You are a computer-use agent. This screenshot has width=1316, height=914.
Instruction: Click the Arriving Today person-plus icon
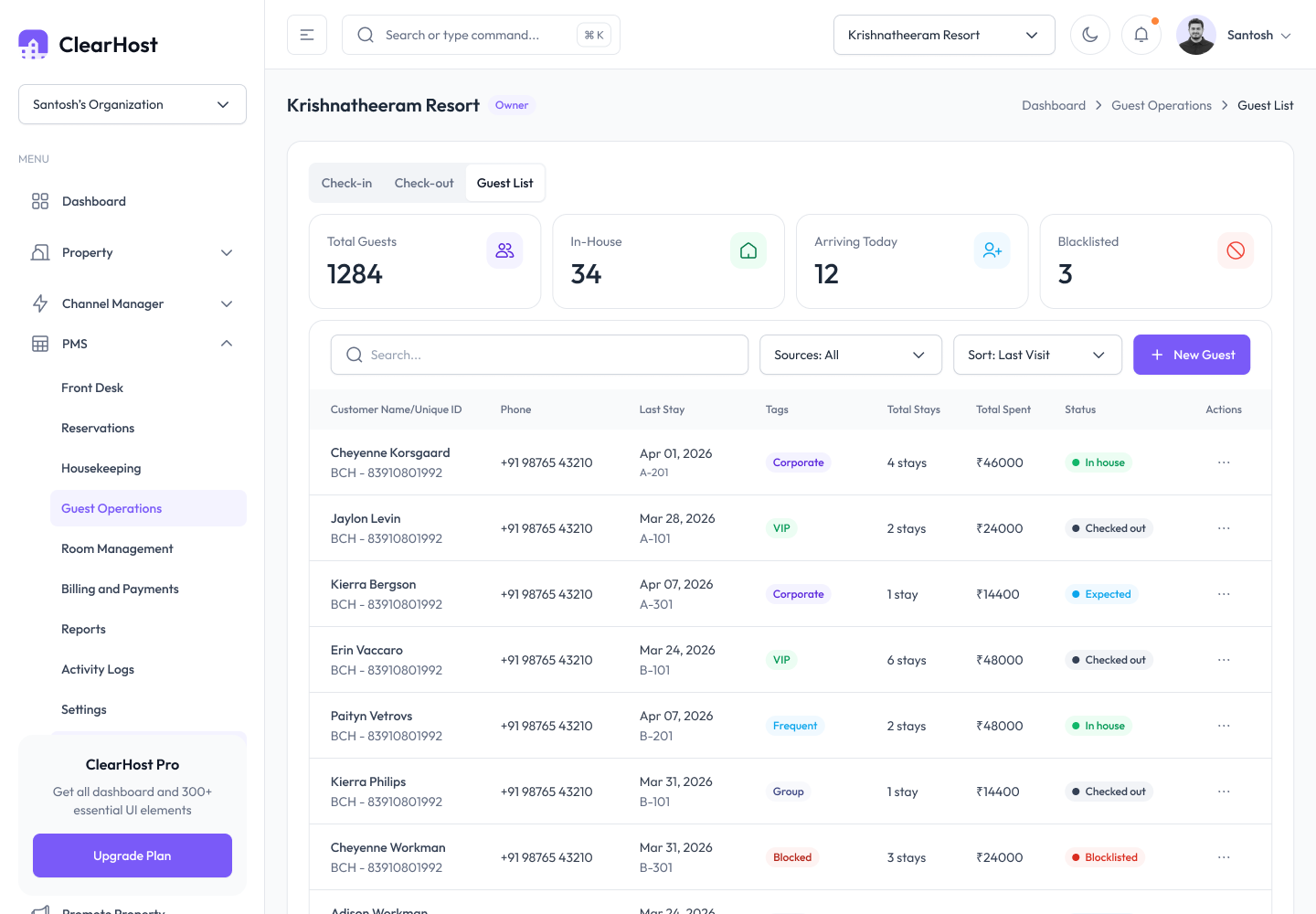click(992, 250)
